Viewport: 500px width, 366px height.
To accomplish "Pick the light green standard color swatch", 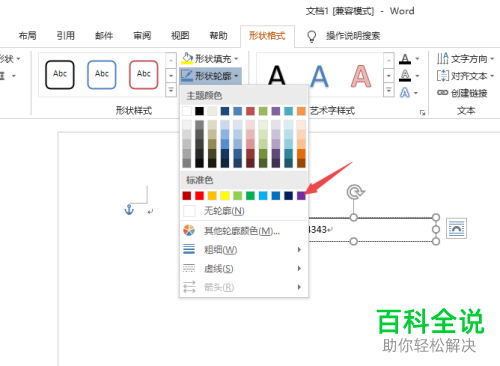I will [x=238, y=195].
